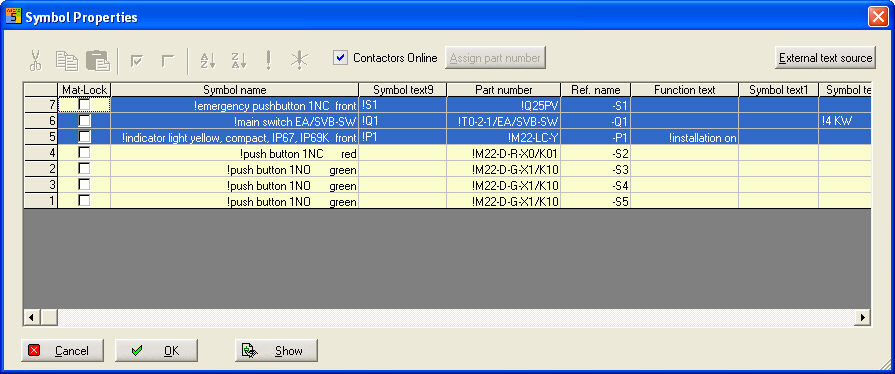Click the horizontal scrollbar thumb
Image resolution: width=895 pixels, height=374 pixels.
[49, 317]
